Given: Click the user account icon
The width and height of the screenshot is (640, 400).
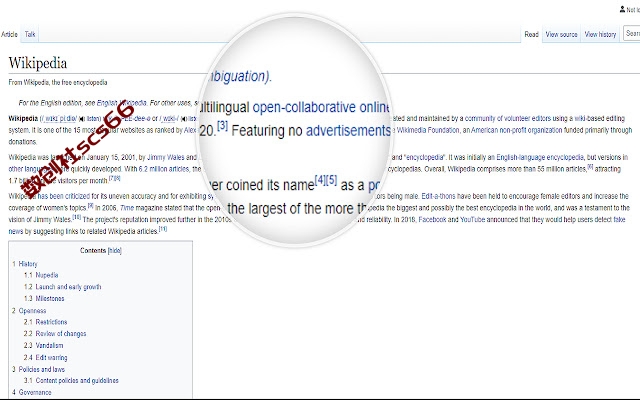Looking at the screenshot, I should pyautogui.click(x=622, y=9).
